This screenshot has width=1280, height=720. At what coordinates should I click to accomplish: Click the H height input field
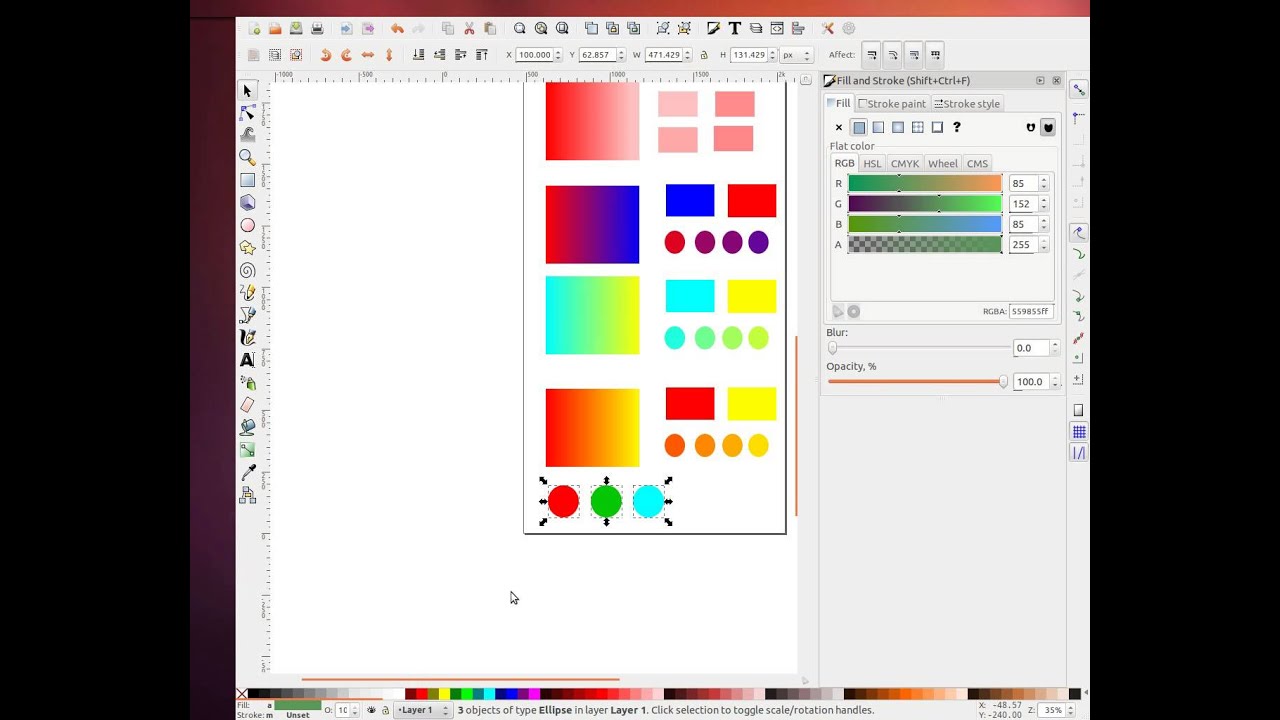[748, 55]
